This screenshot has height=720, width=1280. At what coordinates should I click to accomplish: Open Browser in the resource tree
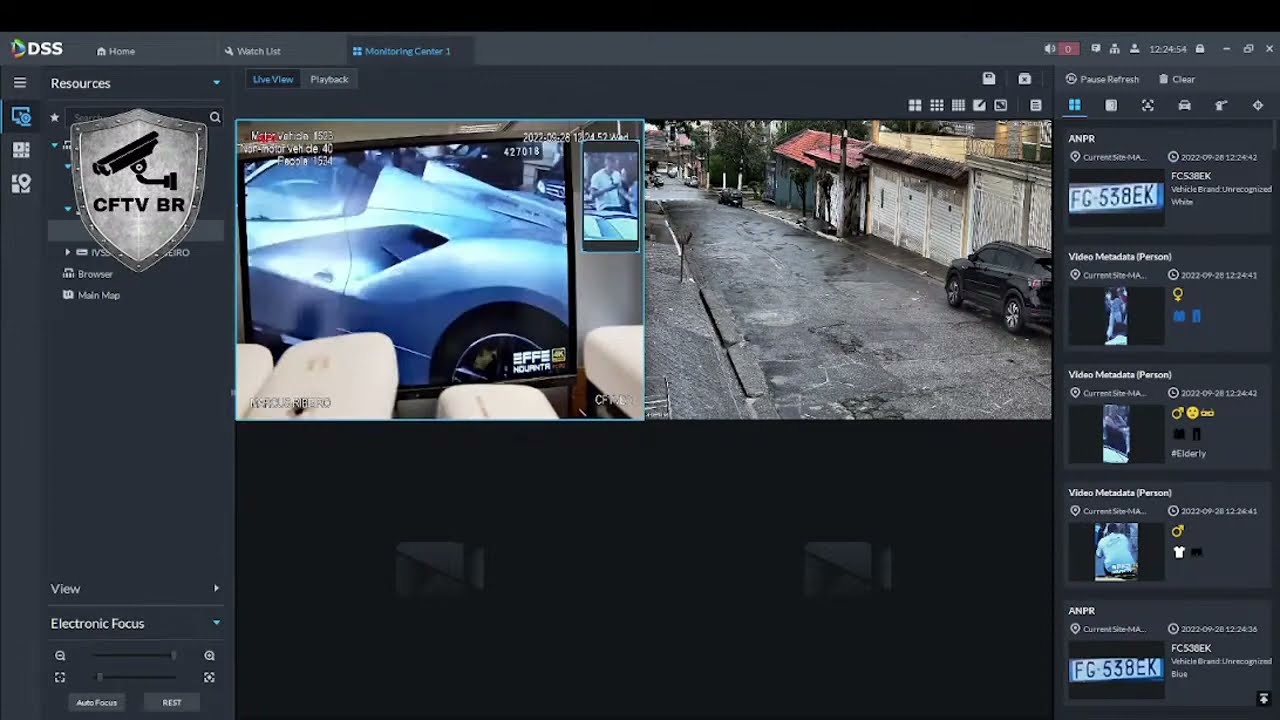click(88, 274)
